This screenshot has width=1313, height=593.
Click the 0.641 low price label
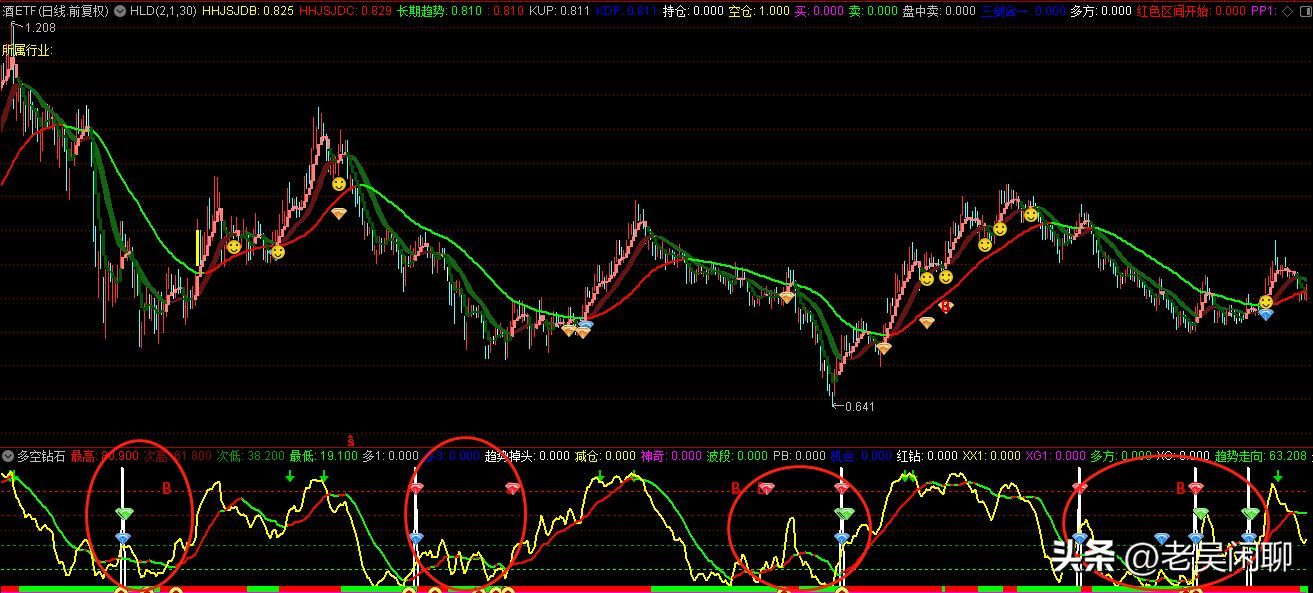point(859,407)
